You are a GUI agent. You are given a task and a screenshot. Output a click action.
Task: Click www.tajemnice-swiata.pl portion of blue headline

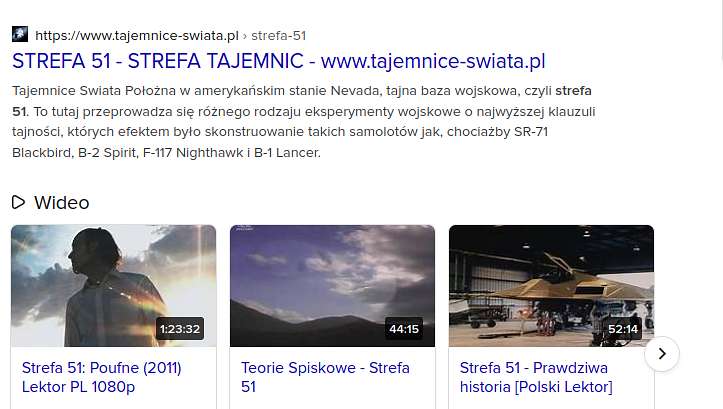pyautogui.click(x=433, y=61)
